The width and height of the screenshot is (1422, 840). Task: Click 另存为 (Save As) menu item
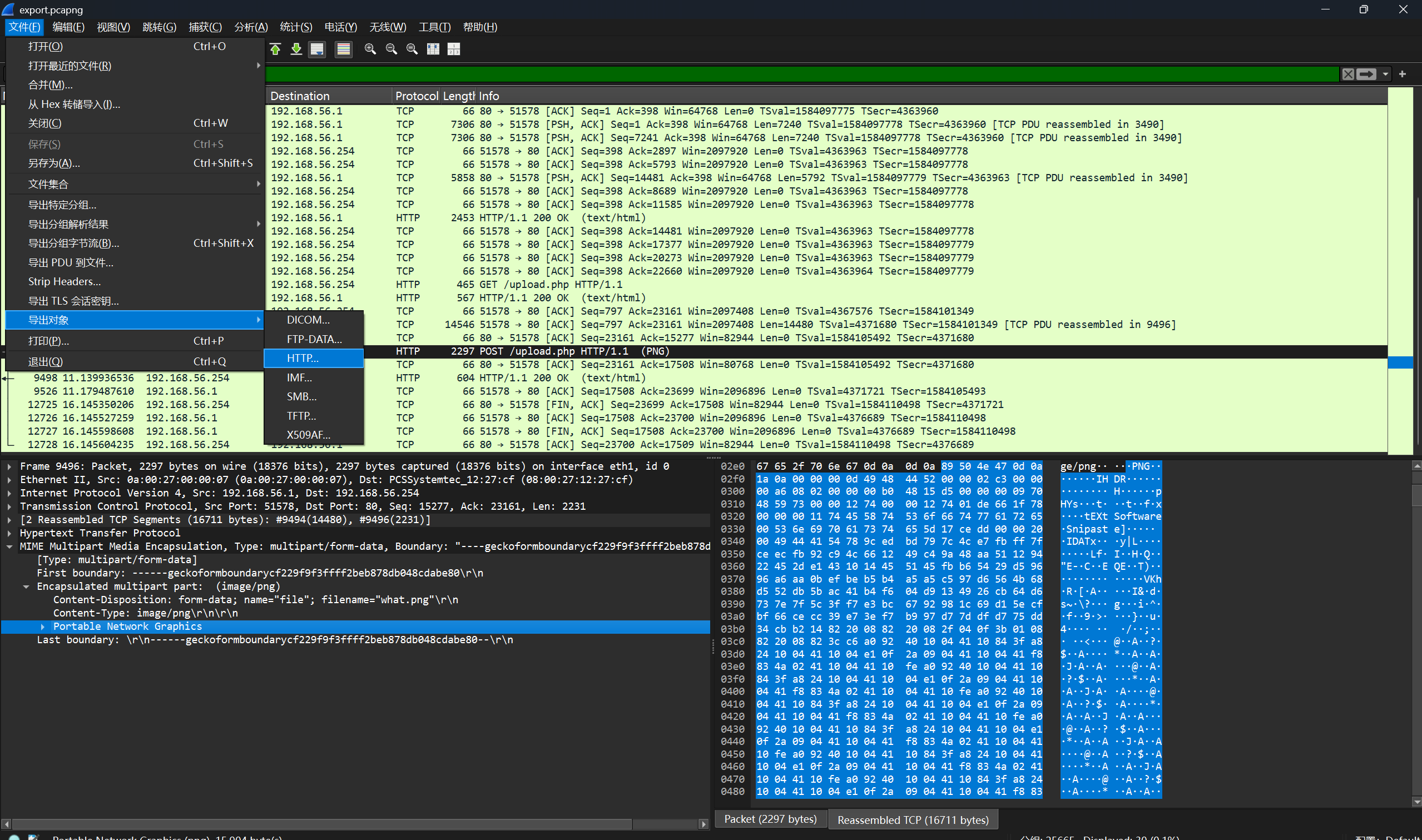coord(135,163)
